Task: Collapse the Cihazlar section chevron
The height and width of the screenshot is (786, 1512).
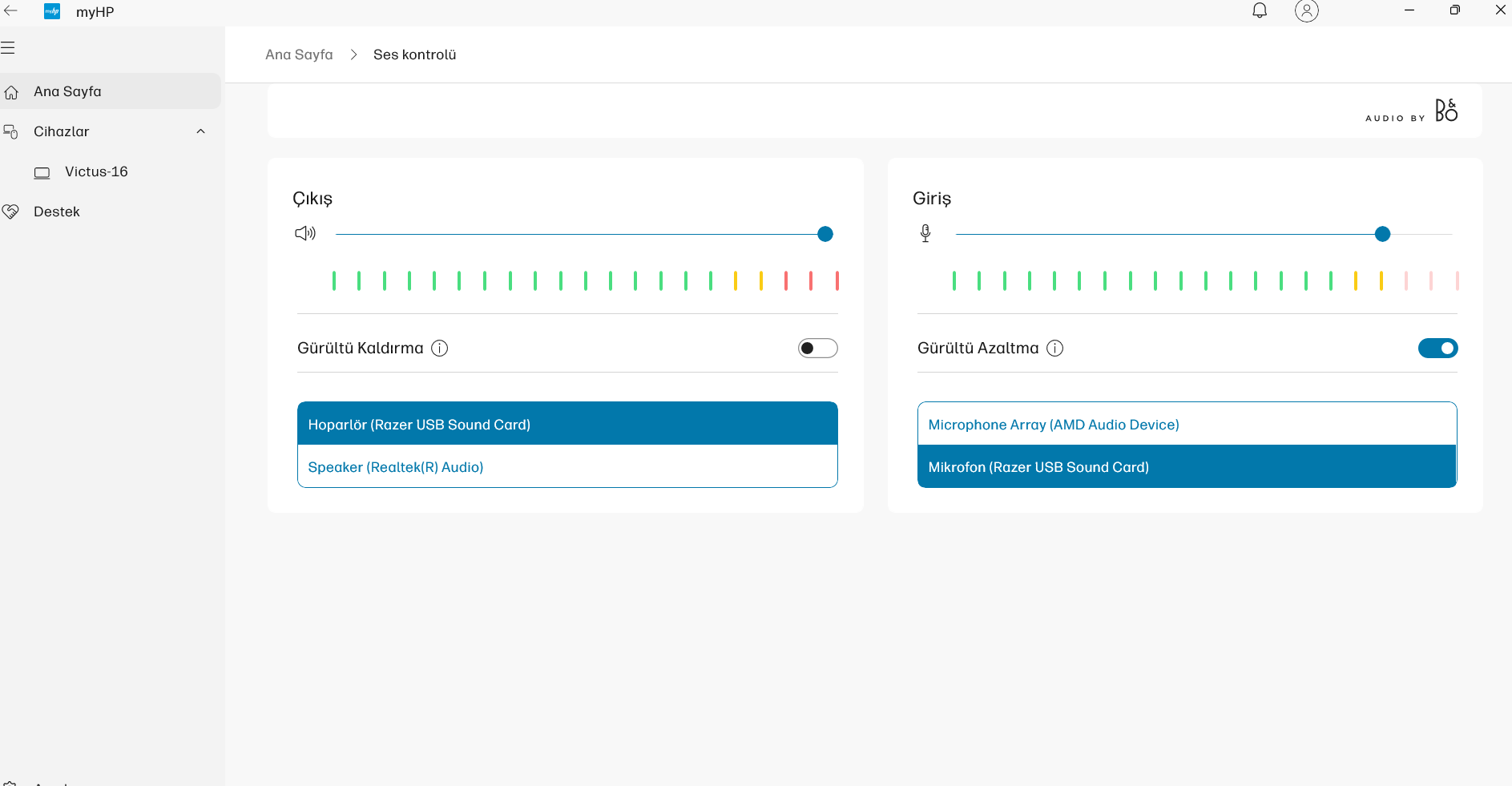Action: (200, 131)
